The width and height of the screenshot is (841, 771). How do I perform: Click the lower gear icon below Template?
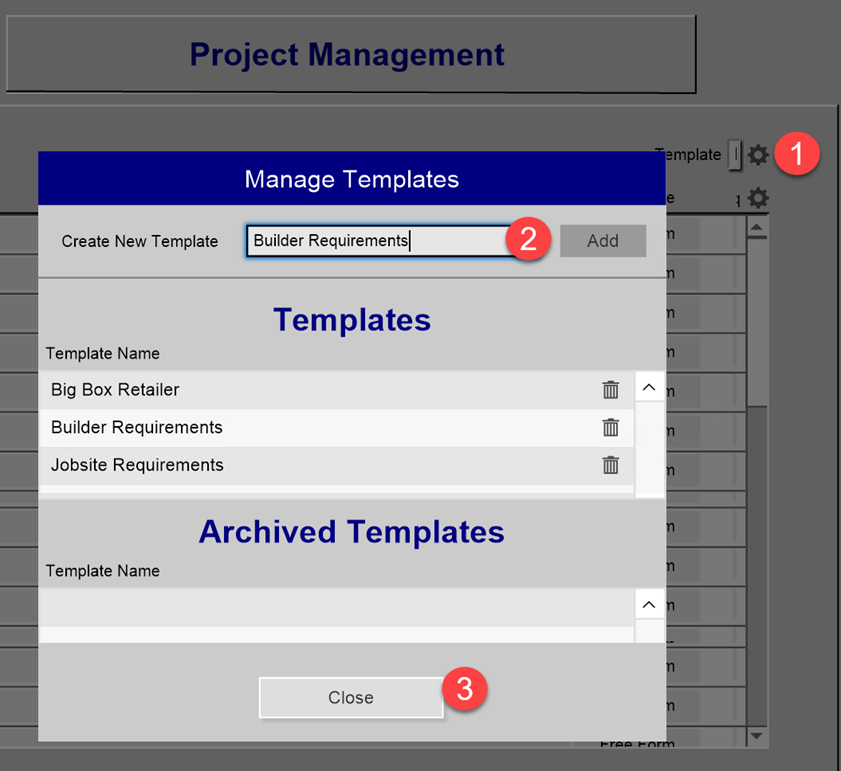coord(758,198)
